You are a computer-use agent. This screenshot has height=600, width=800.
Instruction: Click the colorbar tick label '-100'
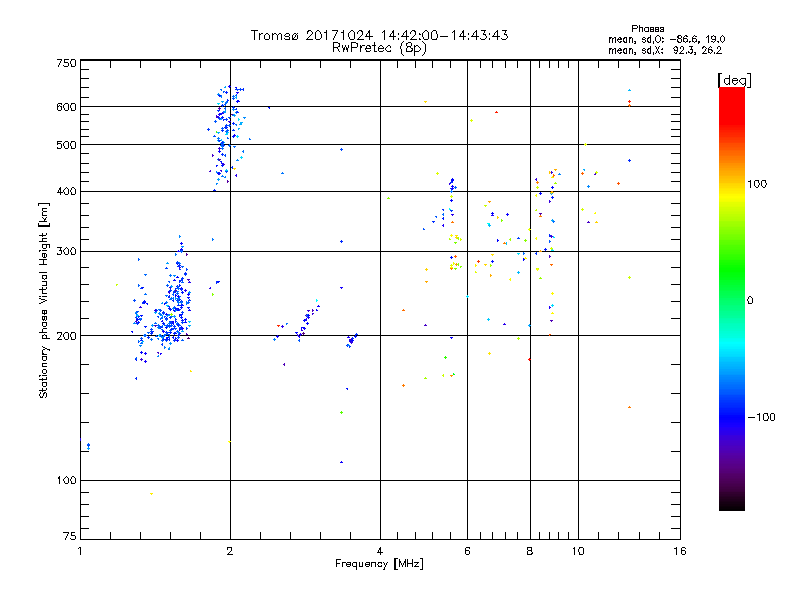coord(762,417)
